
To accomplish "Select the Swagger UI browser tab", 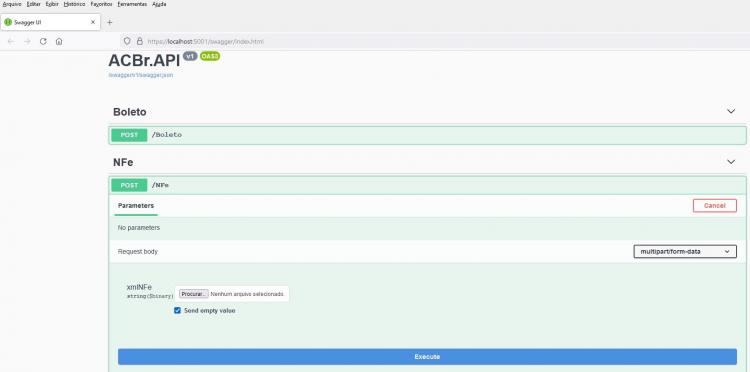I will coord(50,22).
